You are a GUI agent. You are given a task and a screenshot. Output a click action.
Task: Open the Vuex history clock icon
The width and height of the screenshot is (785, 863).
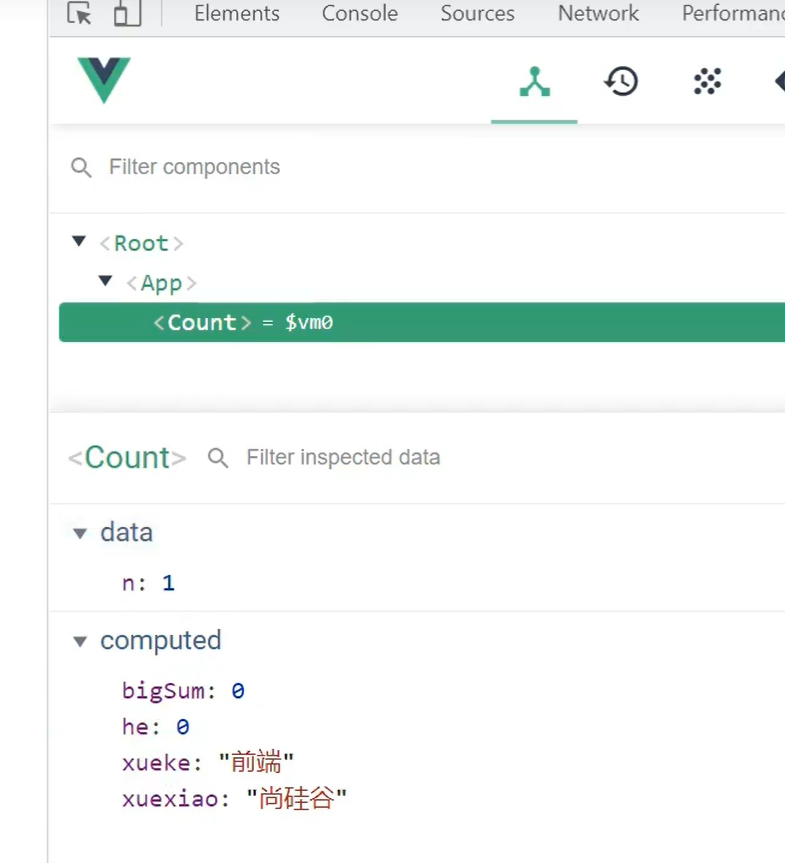pyautogui.click(x=621, y=81)
